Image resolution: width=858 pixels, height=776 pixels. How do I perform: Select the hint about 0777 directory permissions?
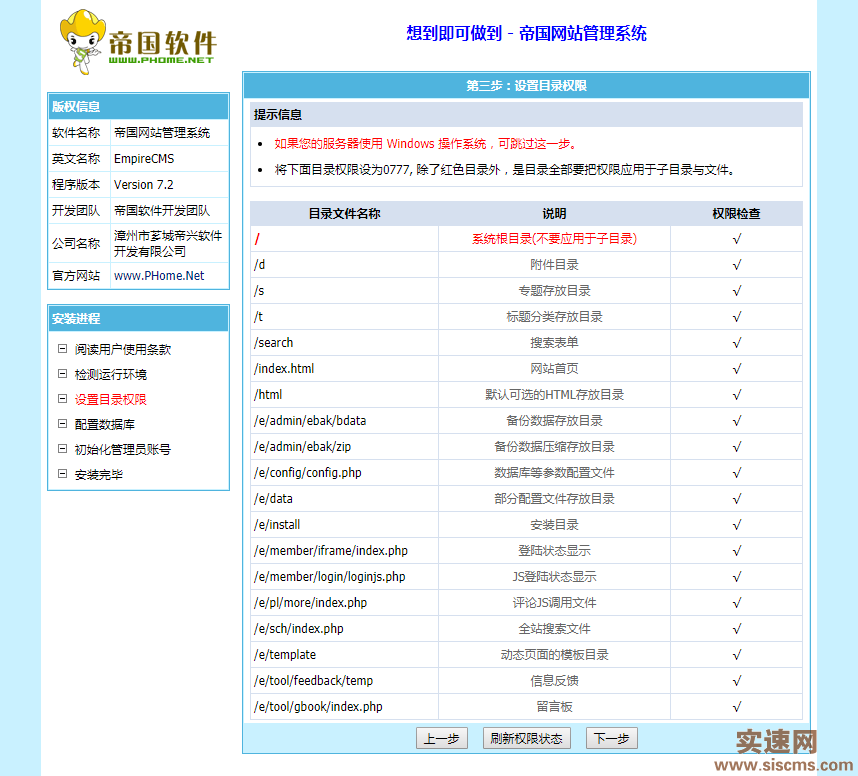504,170
